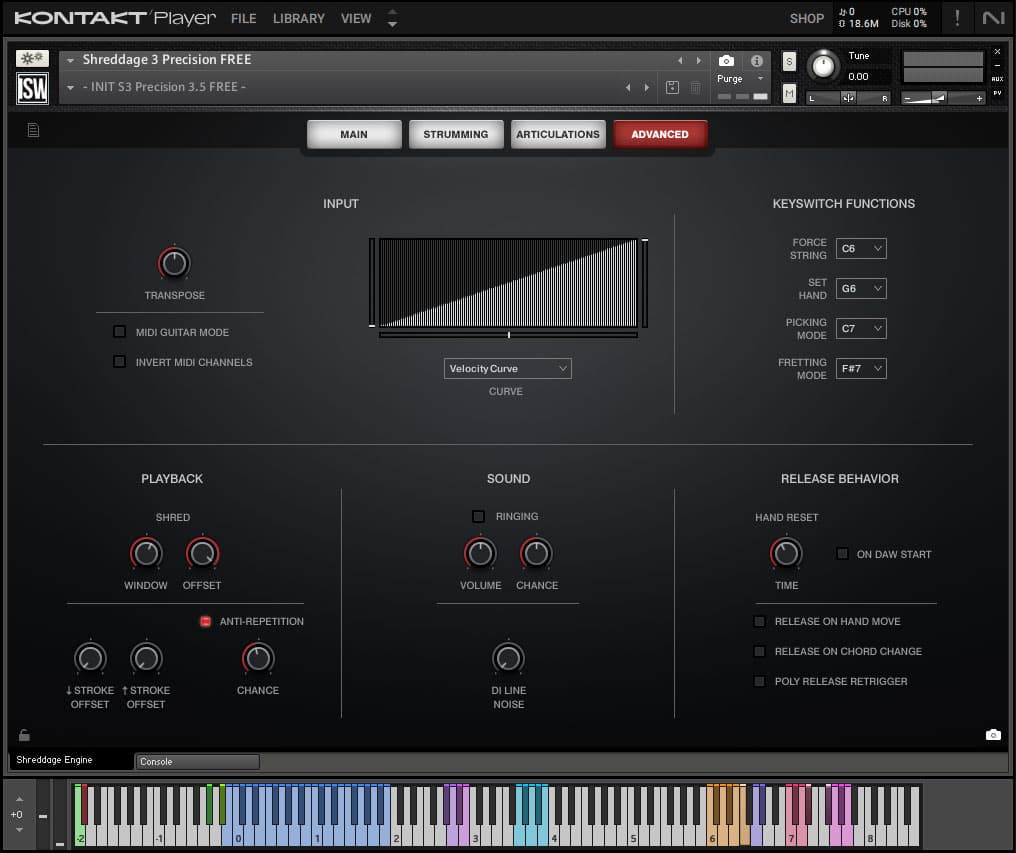Click the Tune value 0.00 field
Image resolution: width=1016 pixels, height=853 pixels.
pos(859,77)
